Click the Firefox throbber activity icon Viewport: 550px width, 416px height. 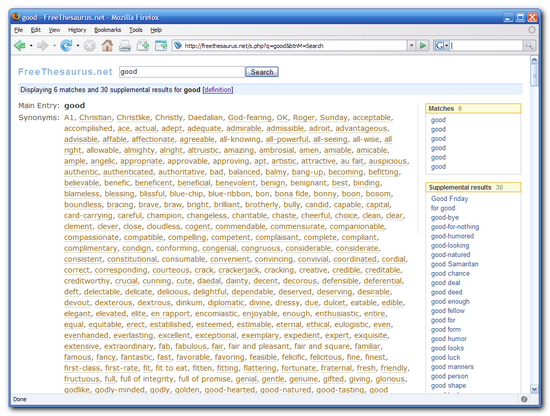point(532,30)
